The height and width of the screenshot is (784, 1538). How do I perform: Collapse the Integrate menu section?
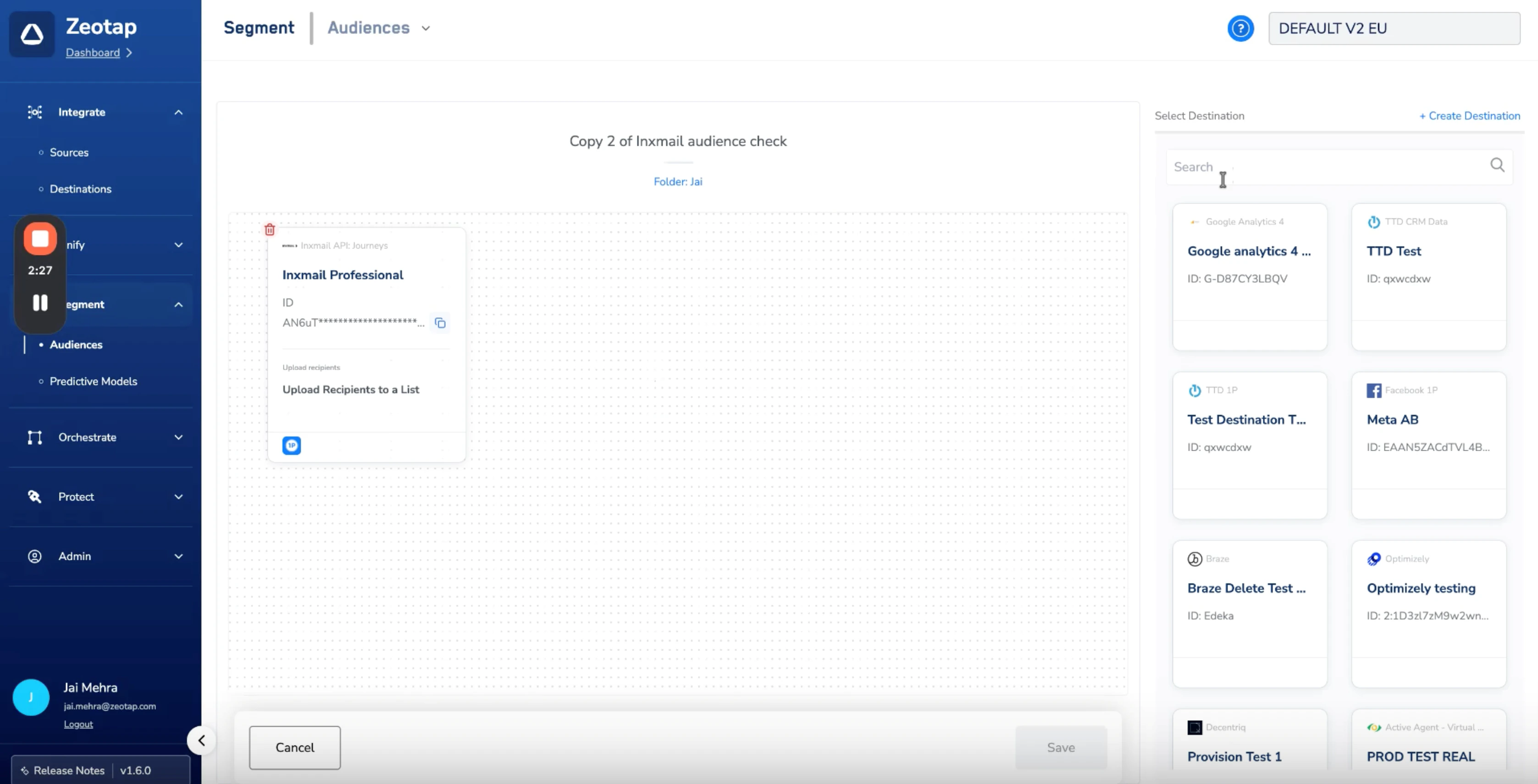coord(178,112)
